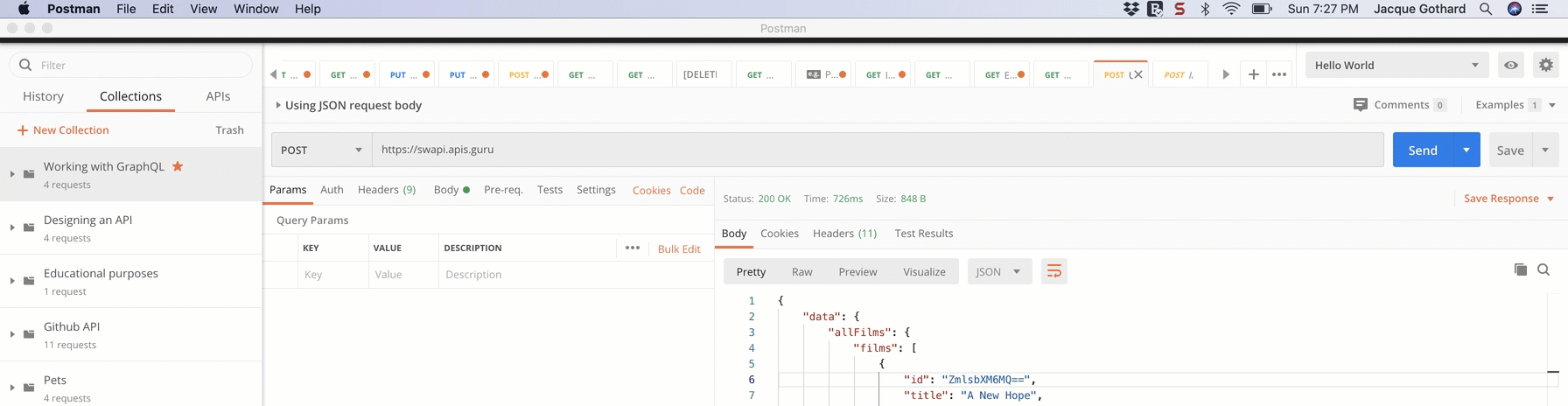Expand the Github API collection

(12, 334)
